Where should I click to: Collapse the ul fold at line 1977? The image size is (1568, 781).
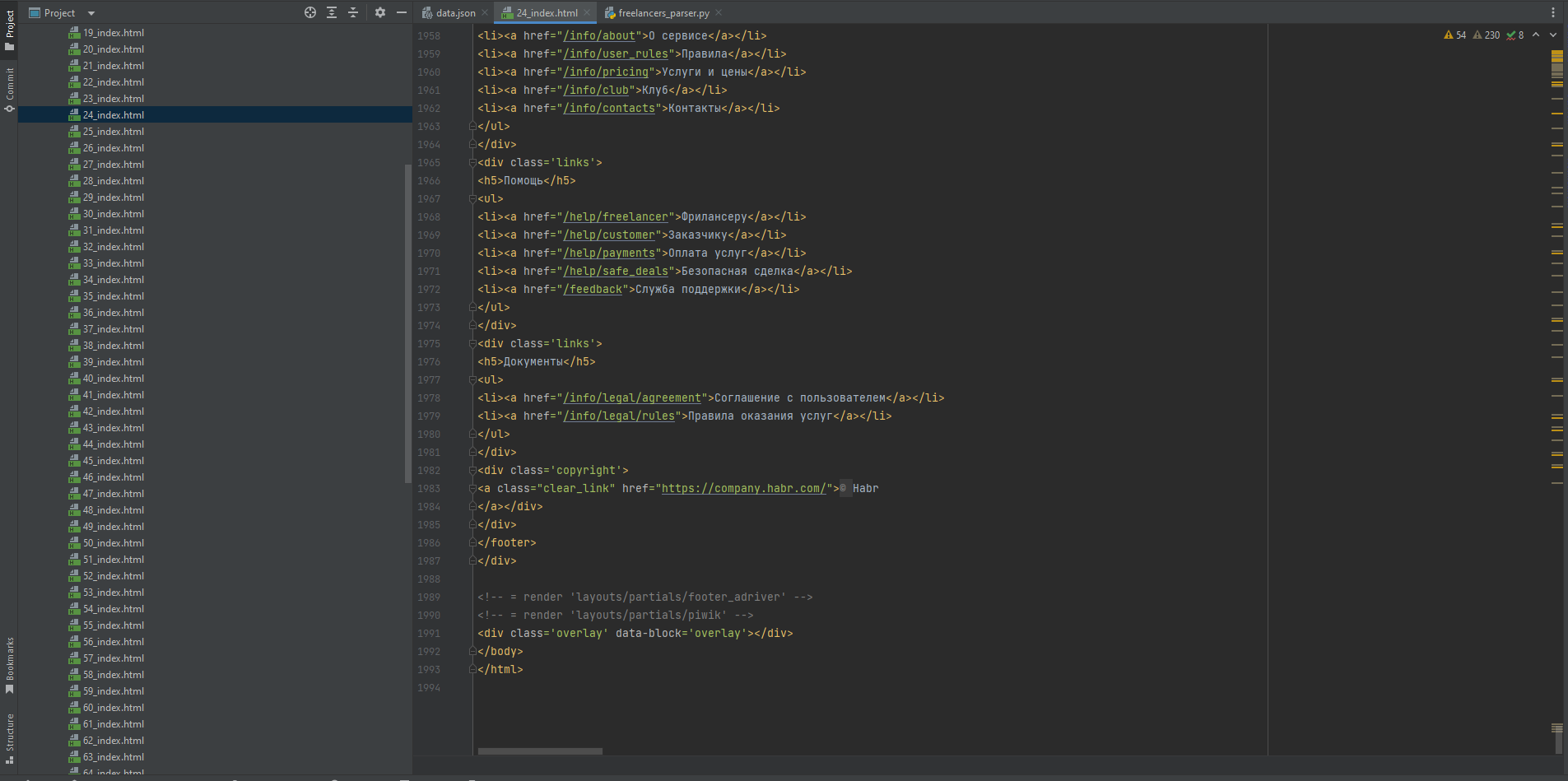pyautogui.click(x=472, y=379)
